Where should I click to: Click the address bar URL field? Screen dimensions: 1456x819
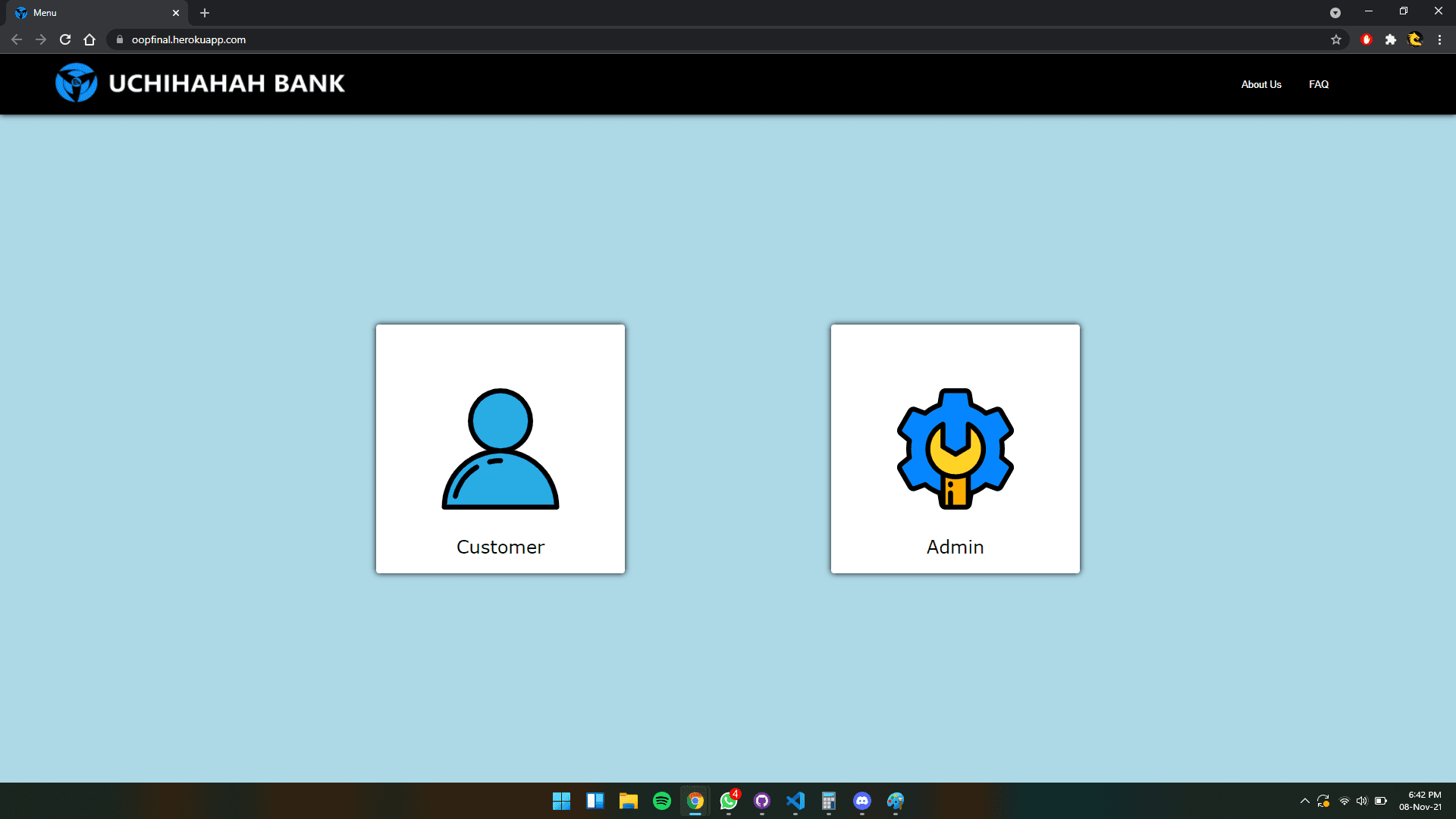coord(728,39)
